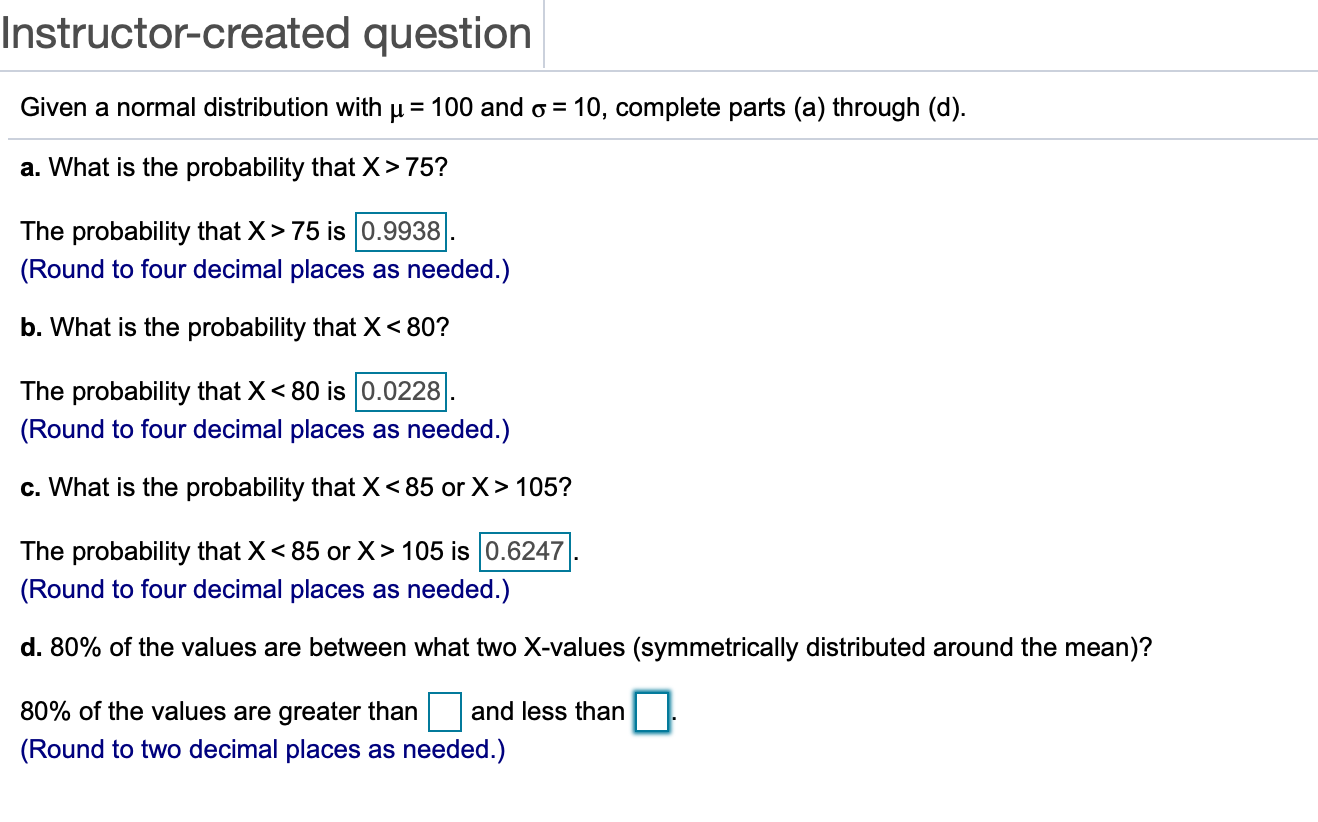The image size is (1318, 822).
Task: Click the text 'and less than' in part d
Action: click(548, 711)
